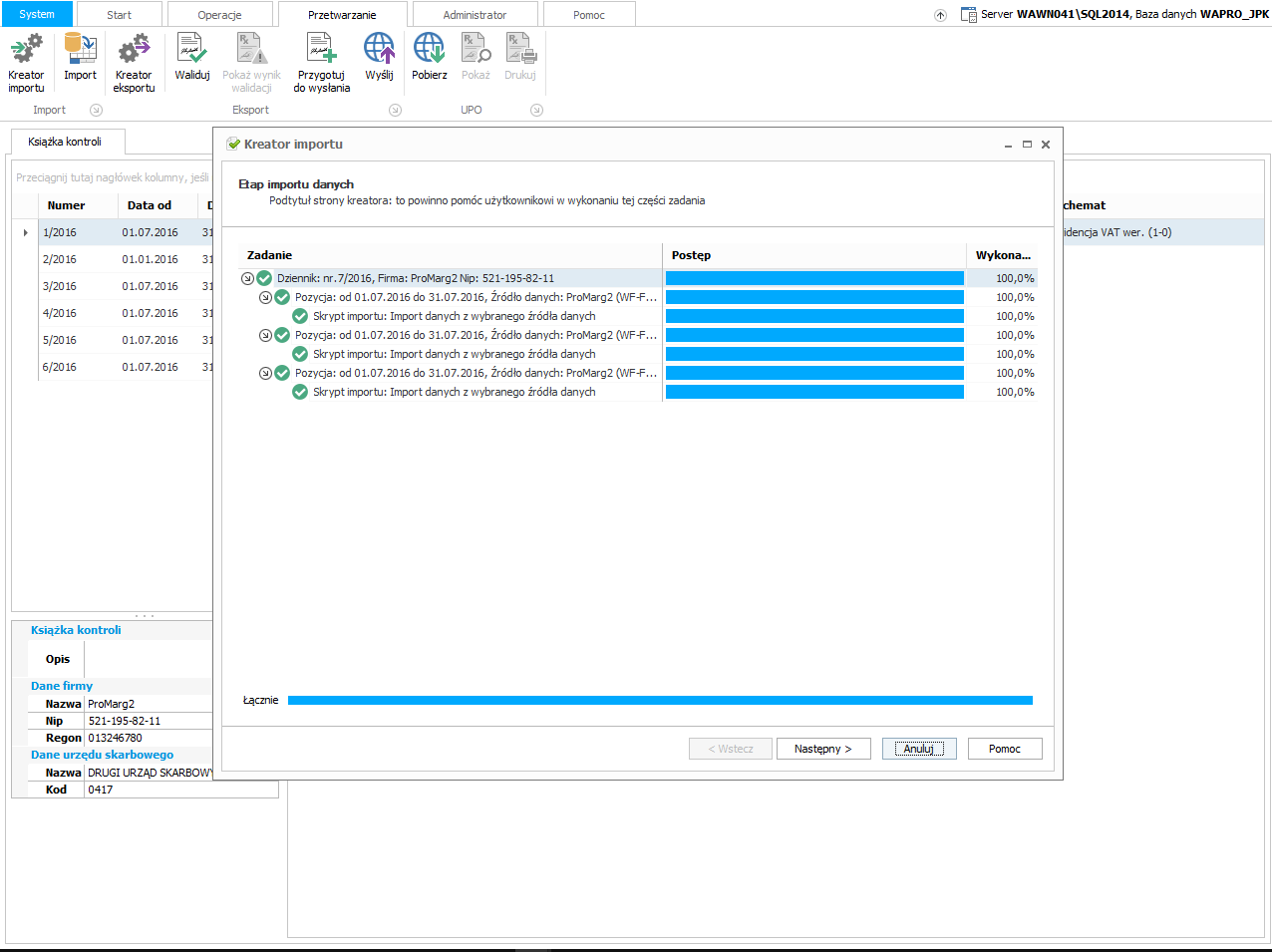1272x952 pixels.
Task: Open the System menu tab
Action: (x=37, y=14)
